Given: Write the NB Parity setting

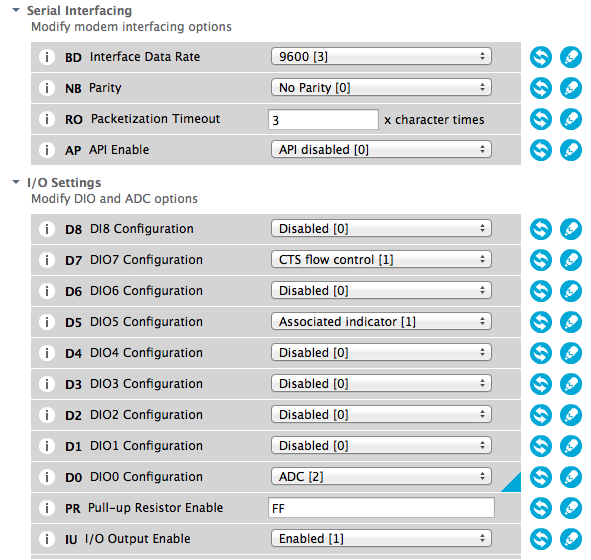Looking at the screenshot, I should point(571,88).
